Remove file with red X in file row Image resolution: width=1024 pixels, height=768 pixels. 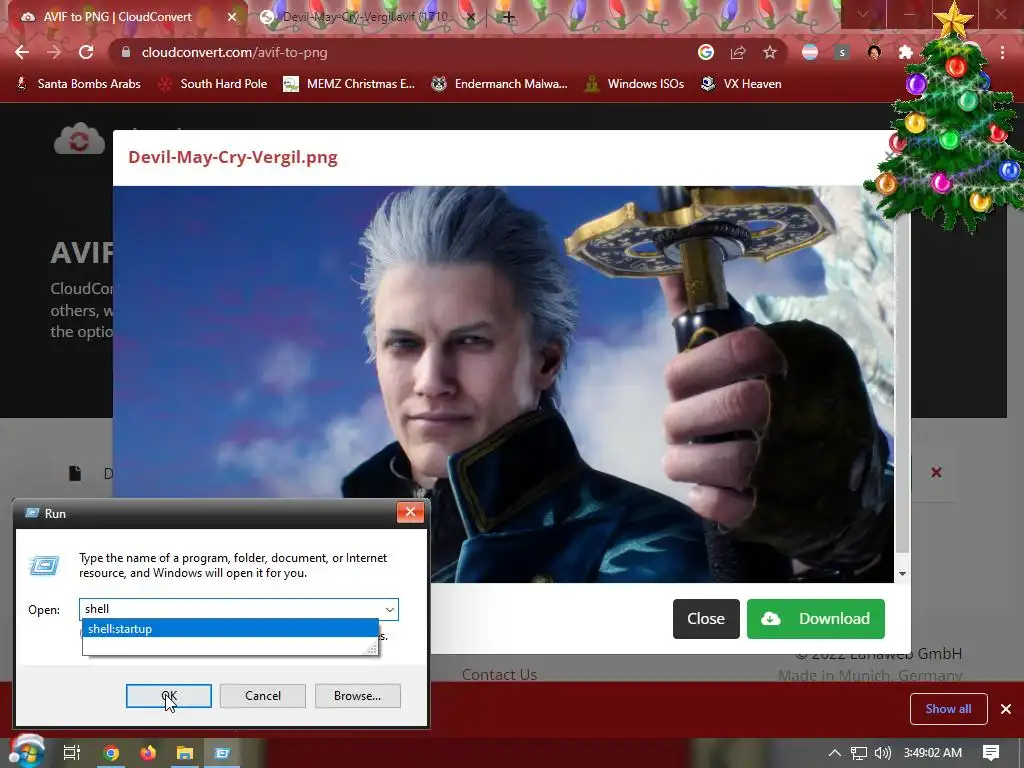coord(936,472)
